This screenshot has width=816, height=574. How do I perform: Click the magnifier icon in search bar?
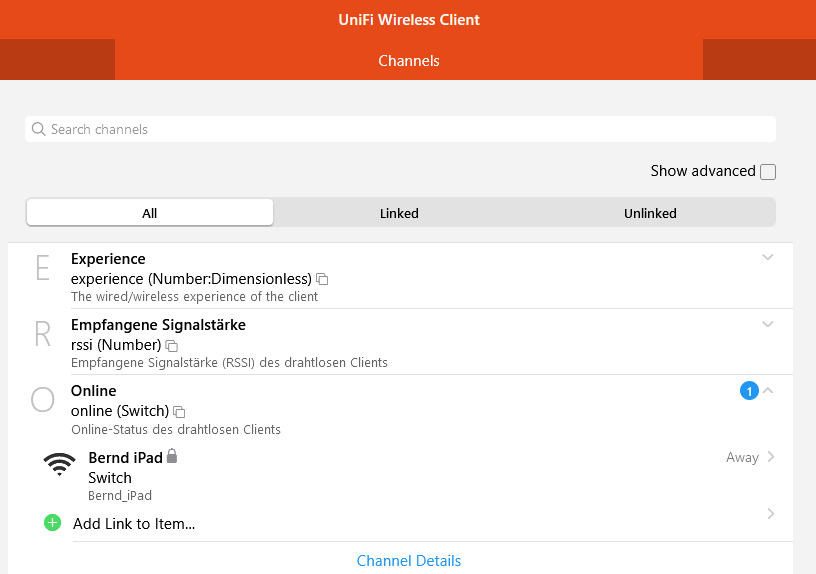(x=39, y=129)
